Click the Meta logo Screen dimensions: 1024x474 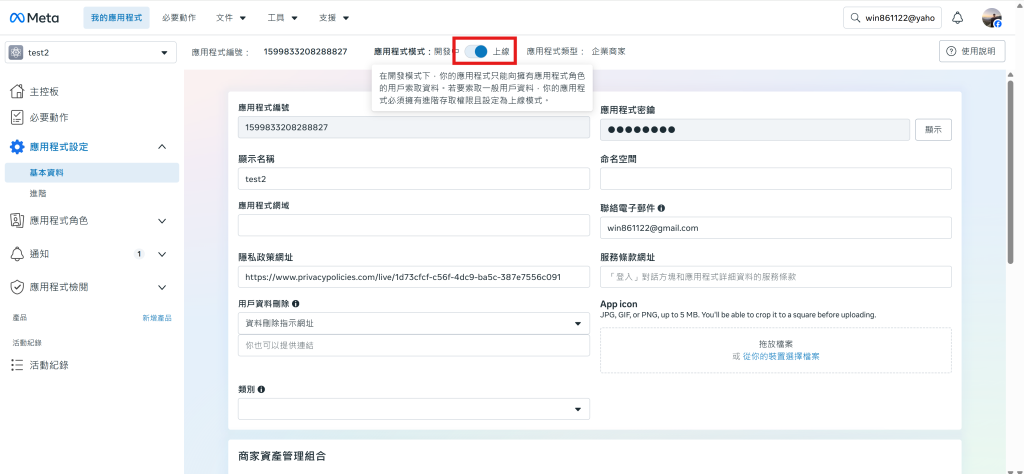(34, 18)
